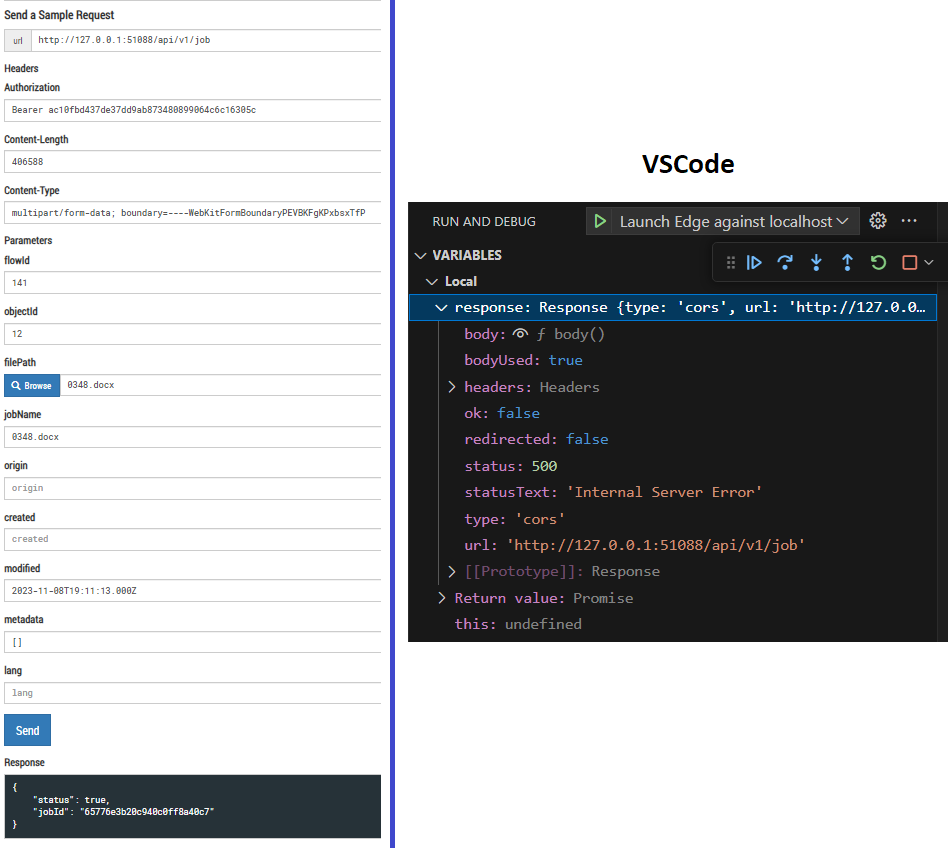Click the Step Into debug arrow
Viewport: 952px width, 848px height.
(816, 262)
